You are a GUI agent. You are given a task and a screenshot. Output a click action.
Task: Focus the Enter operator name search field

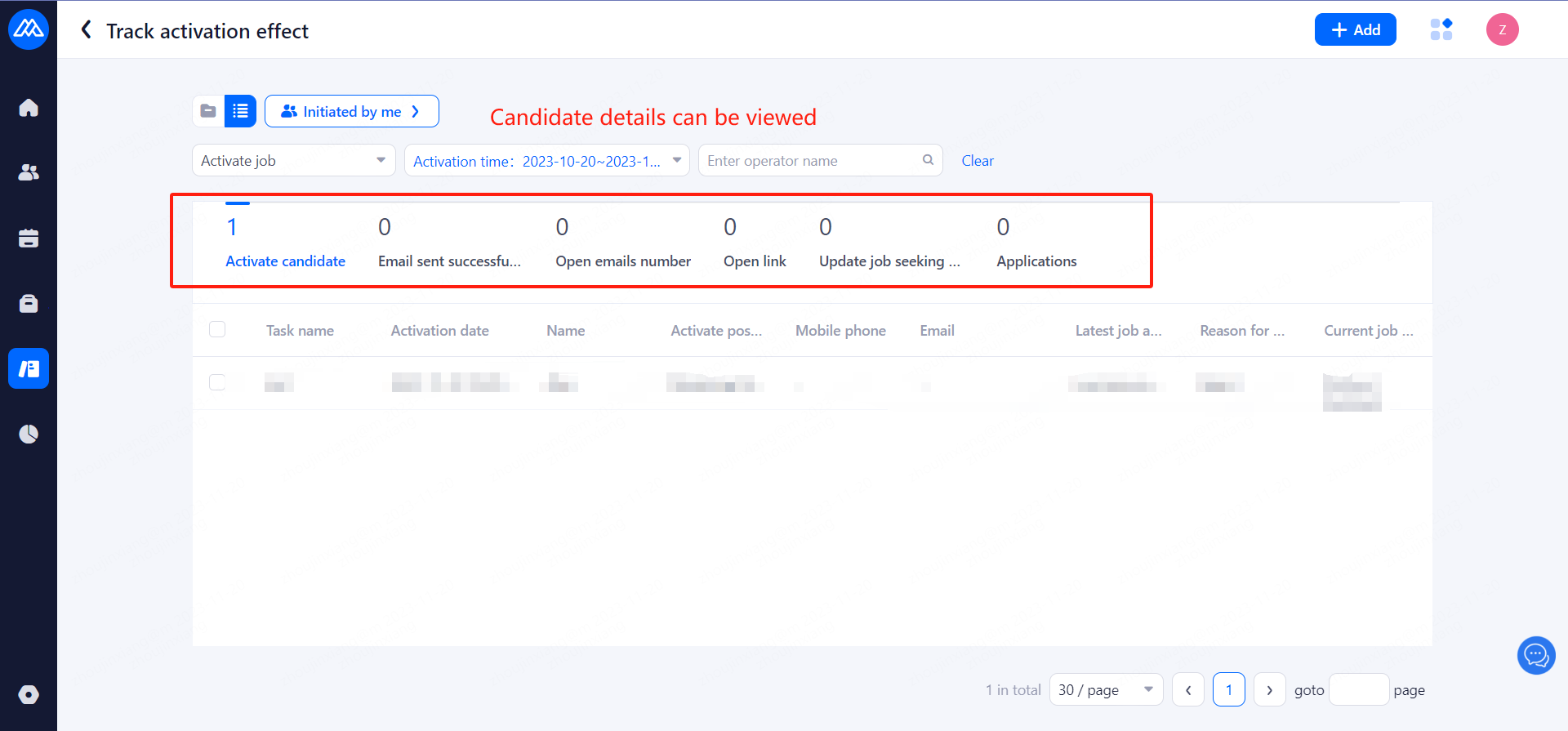[x=813, y=160]
